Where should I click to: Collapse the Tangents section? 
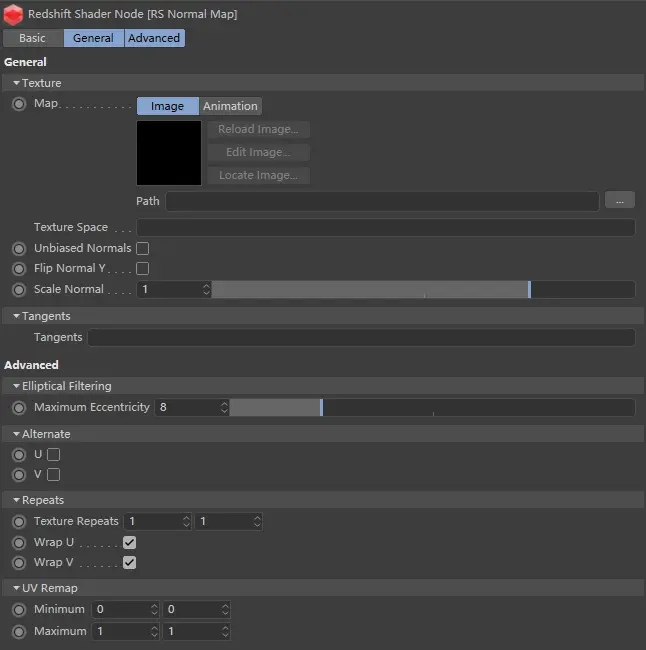[16, 316]
